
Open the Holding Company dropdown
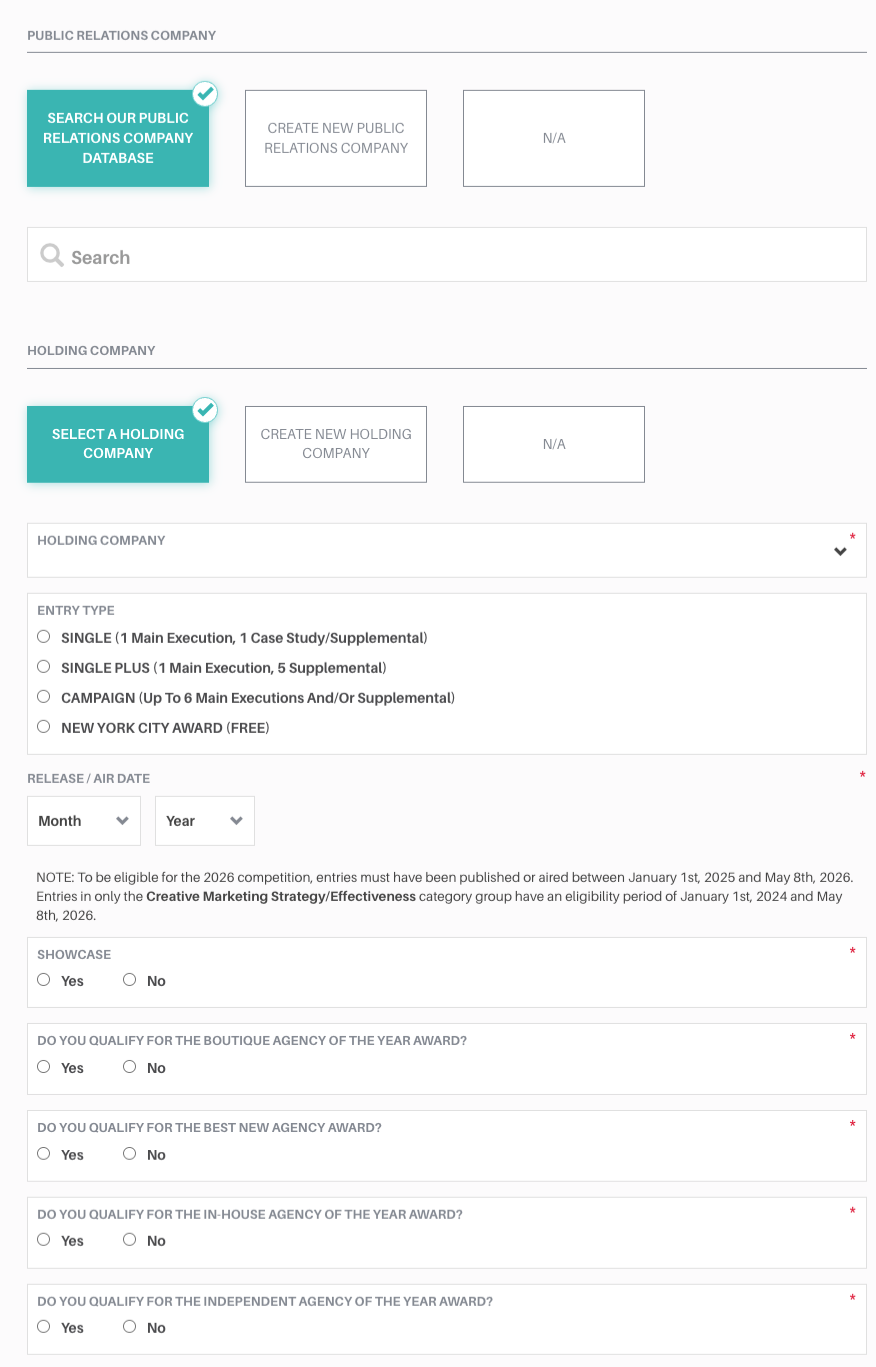click(447, 550)
